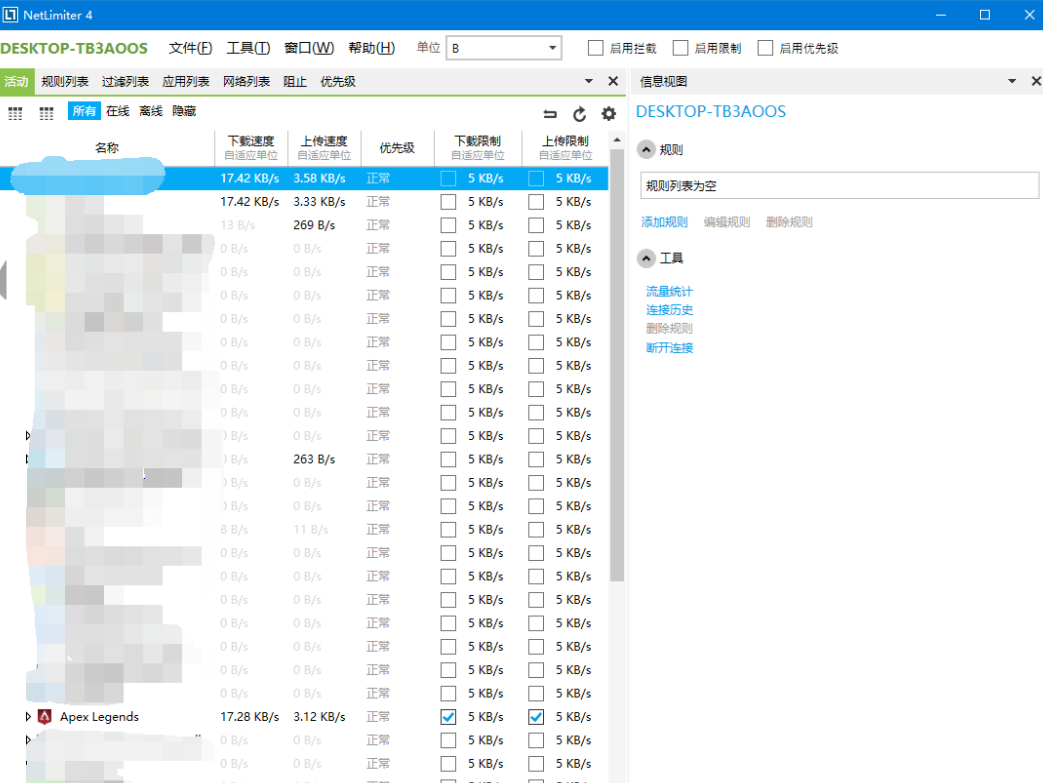Screen dimensions: 1043x783
Task: Uncheck Apex Legends upload limit checkbox
Action: click(536, 717)
